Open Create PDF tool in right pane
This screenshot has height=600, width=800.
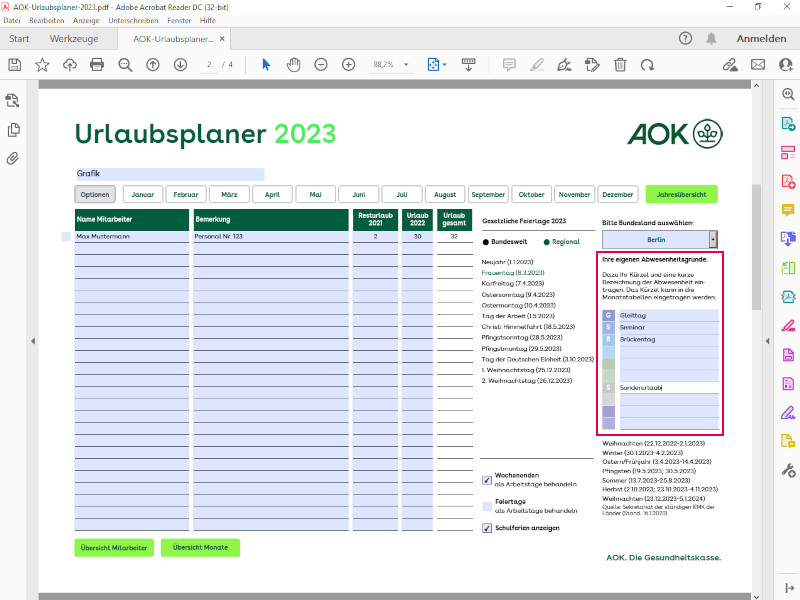pos(788,181)
